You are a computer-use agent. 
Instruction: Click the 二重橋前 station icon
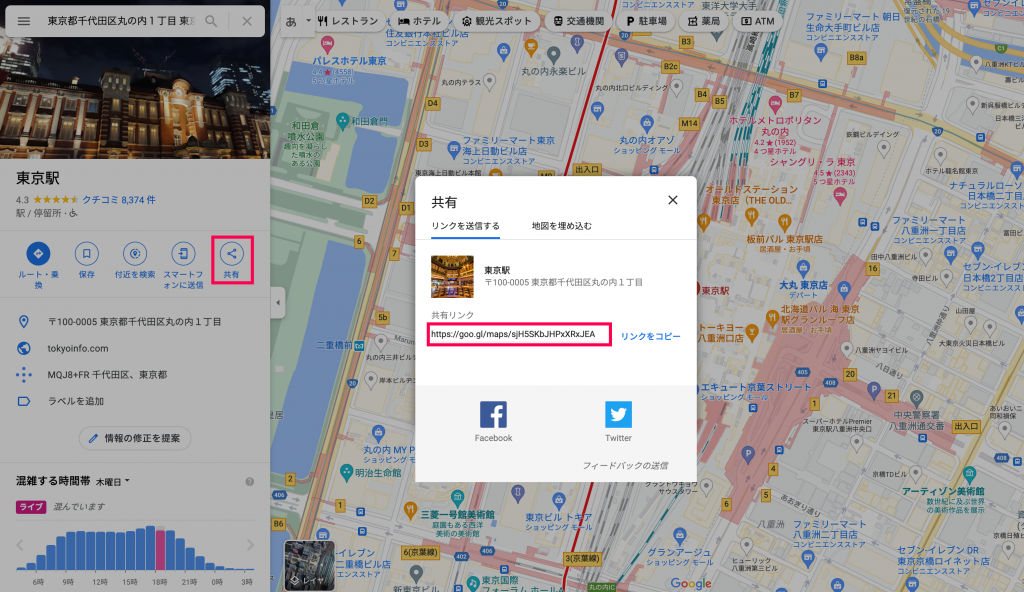pos(359,346)
